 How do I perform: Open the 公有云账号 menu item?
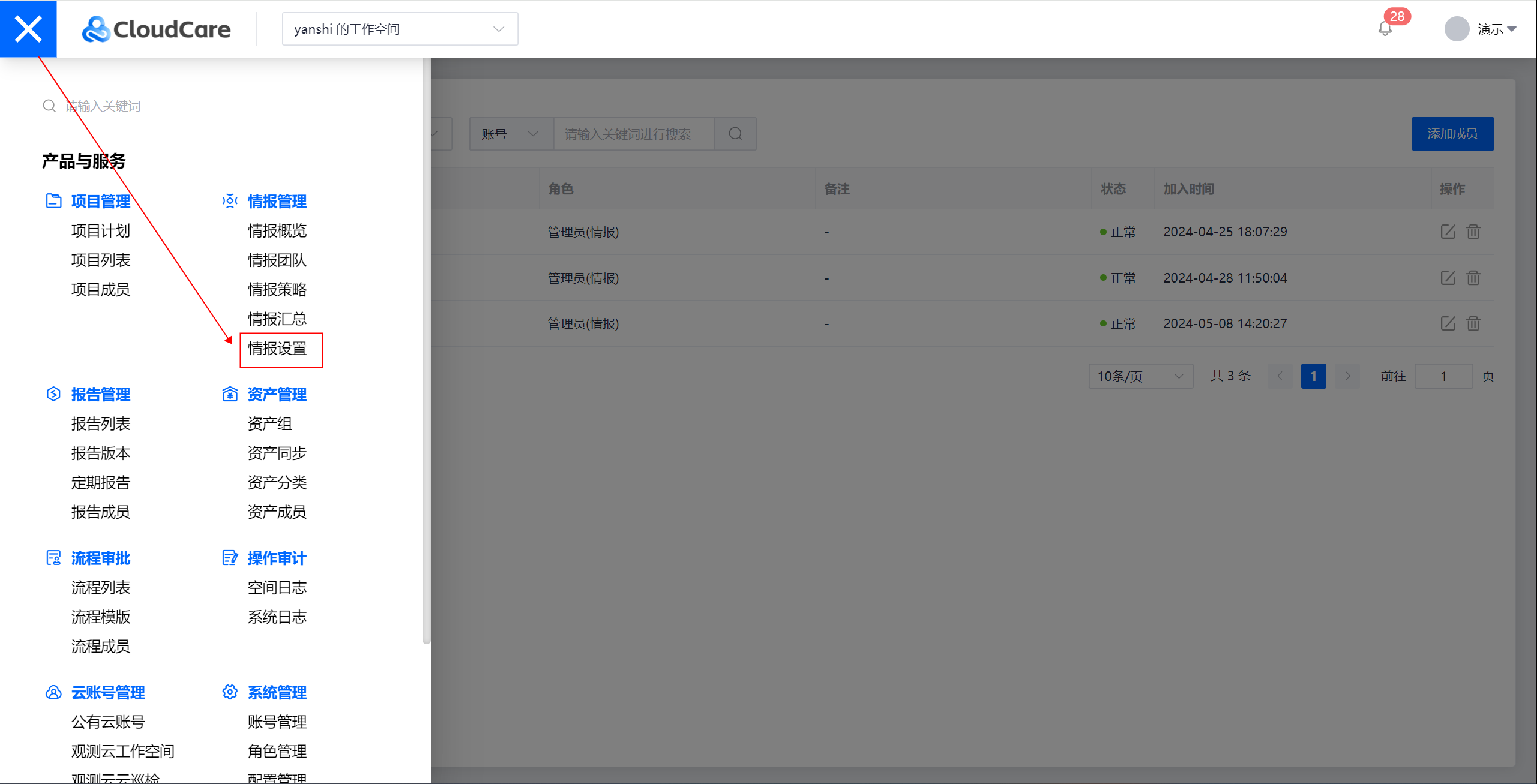108,722
